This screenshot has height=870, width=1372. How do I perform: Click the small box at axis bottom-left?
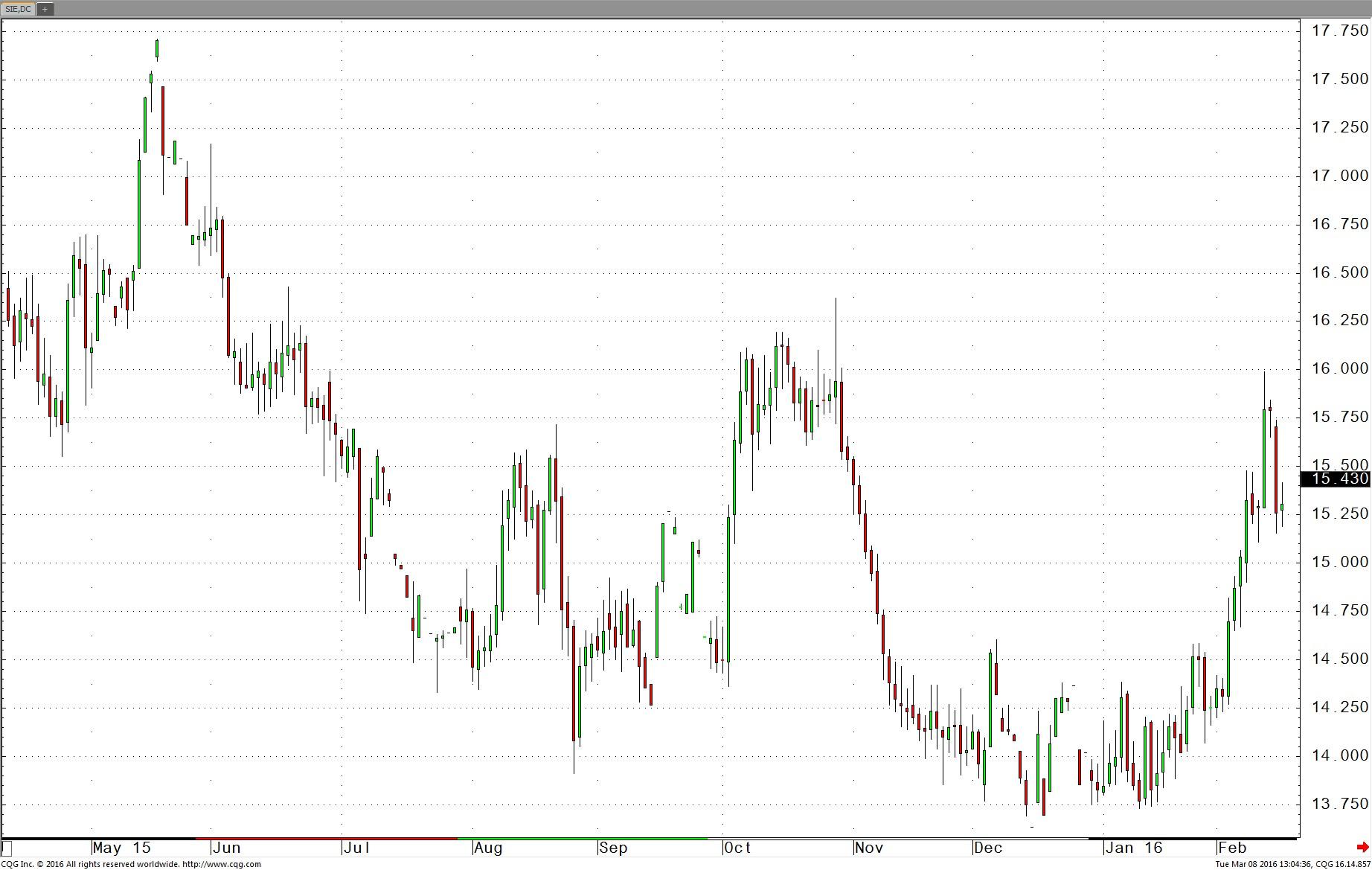[x=7, y=848]
